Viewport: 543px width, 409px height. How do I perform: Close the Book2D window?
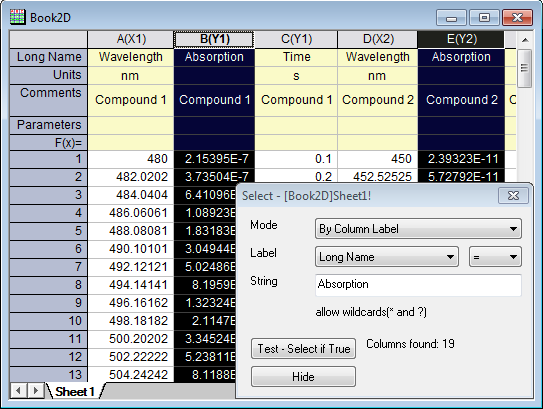click(x=517, y=17)
